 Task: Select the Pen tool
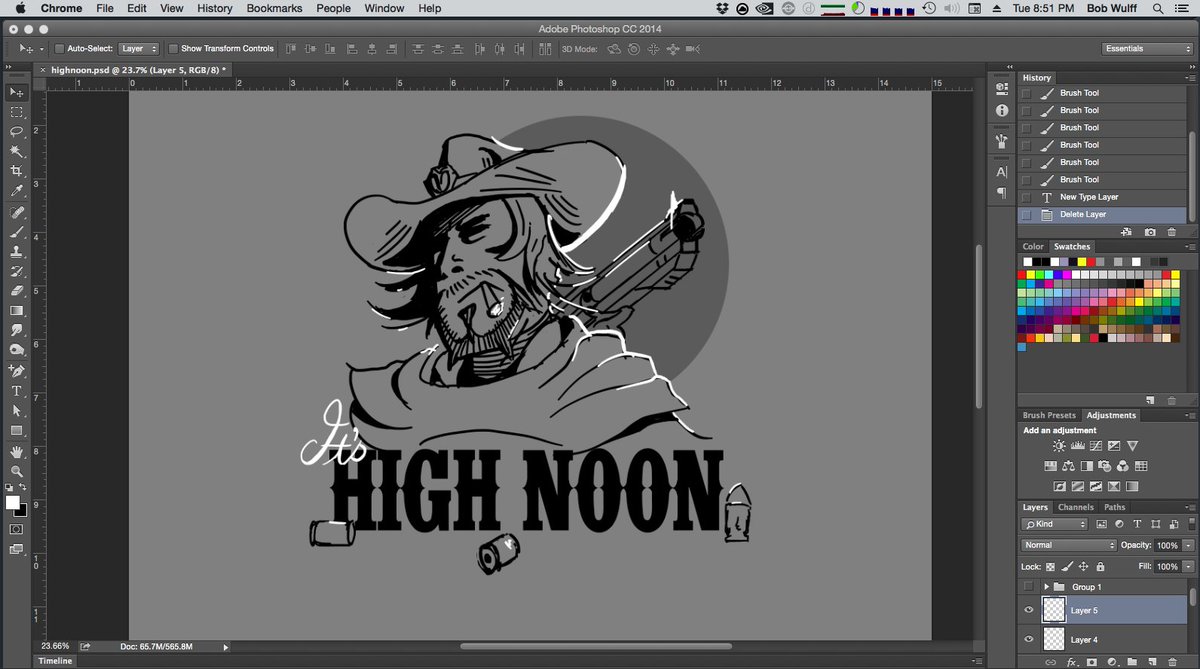[x=17, y=371]
